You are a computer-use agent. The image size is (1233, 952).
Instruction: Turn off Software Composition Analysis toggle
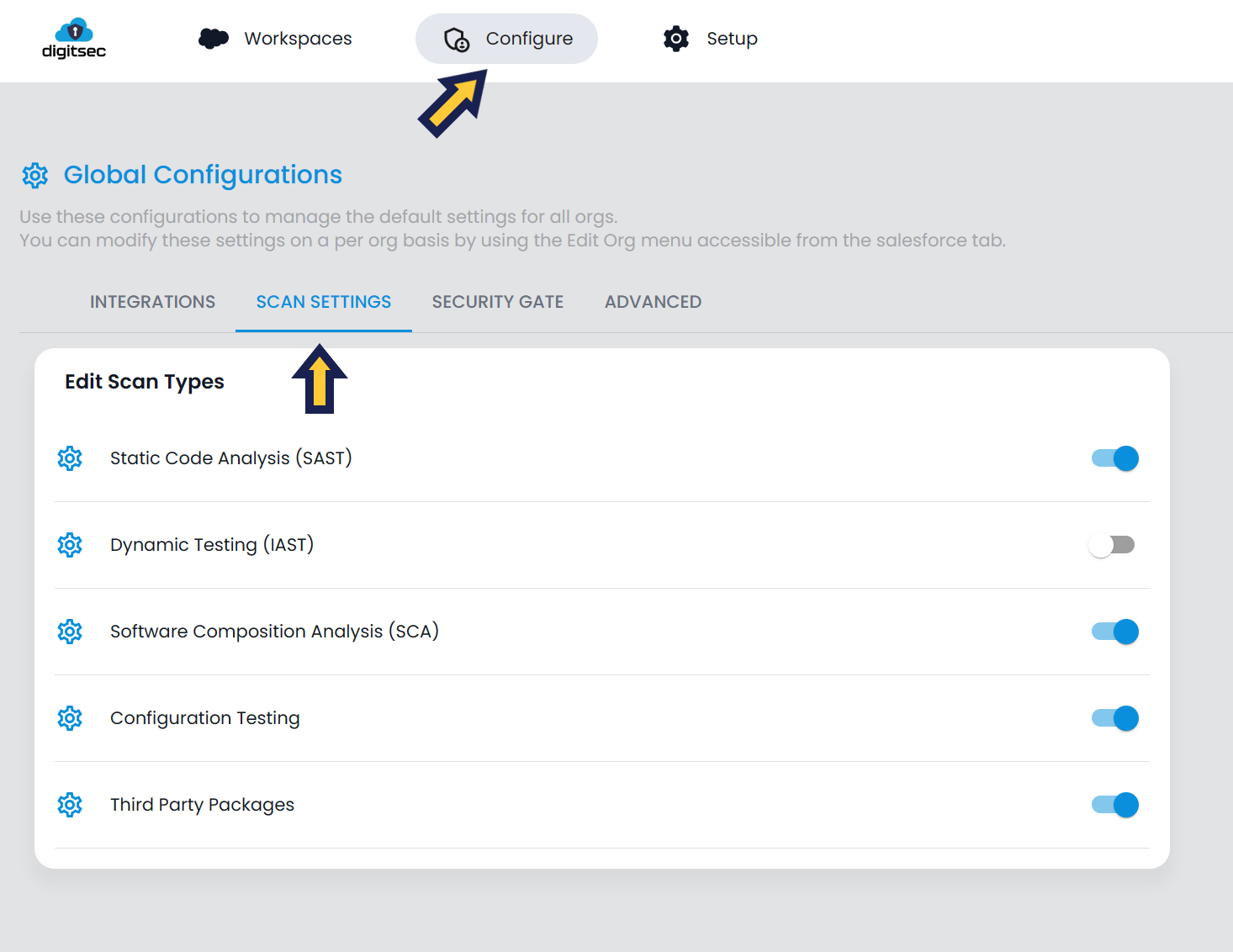pyautogui.click(x=1114, y=632)
